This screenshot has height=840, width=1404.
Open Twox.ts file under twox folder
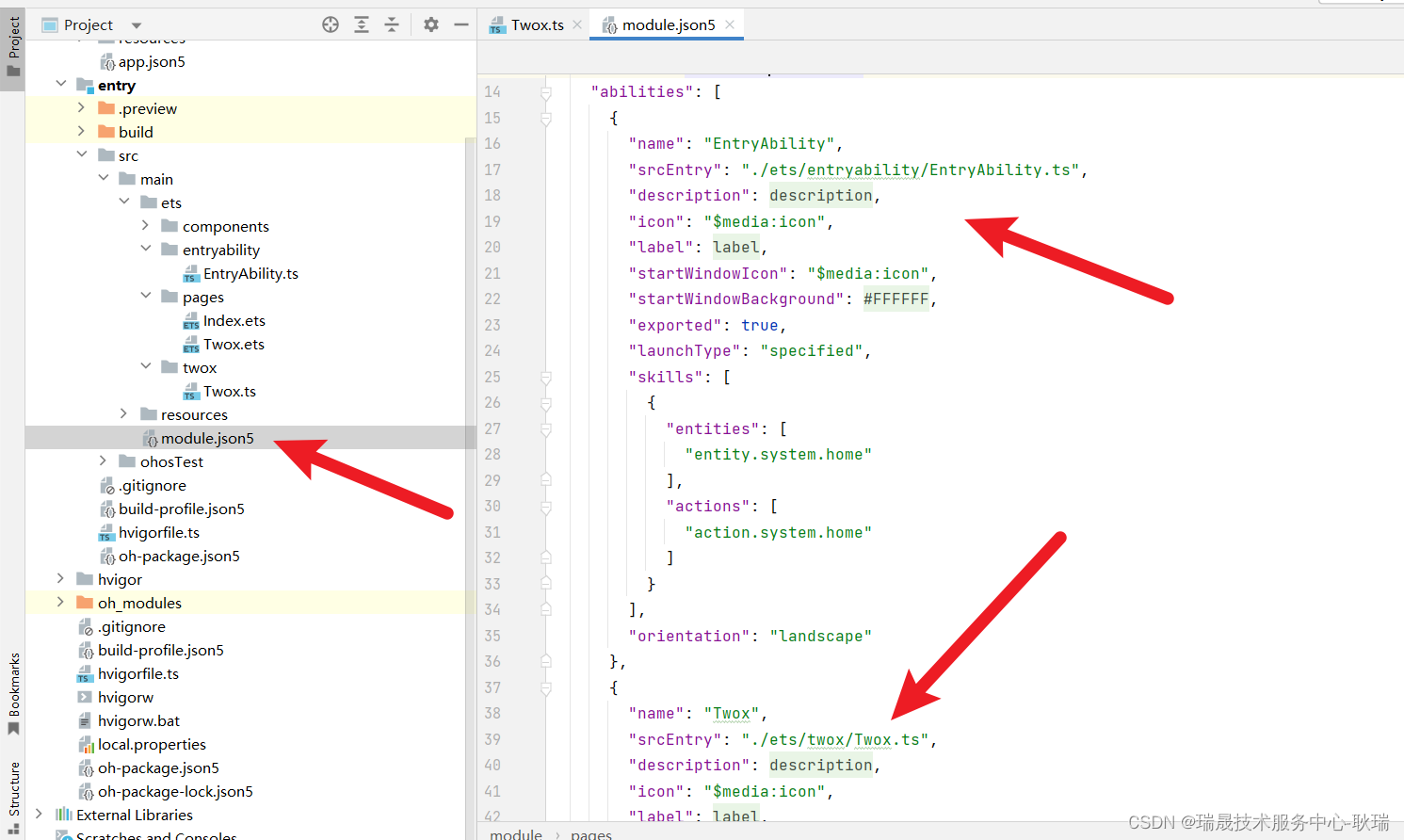point(230,392)
